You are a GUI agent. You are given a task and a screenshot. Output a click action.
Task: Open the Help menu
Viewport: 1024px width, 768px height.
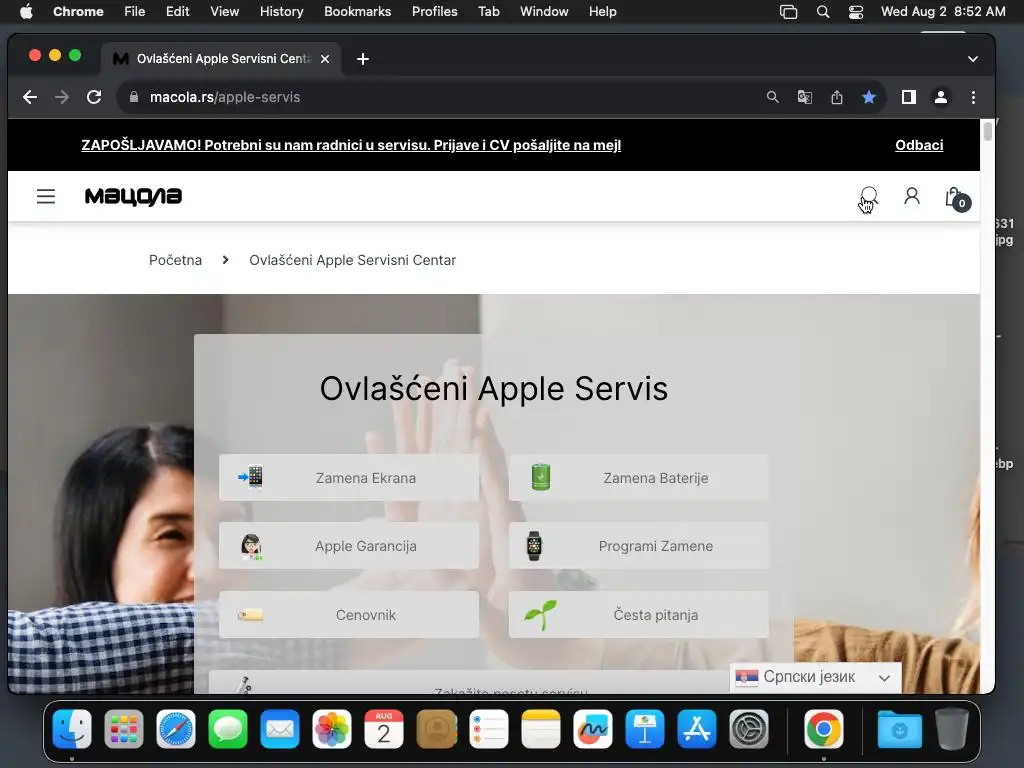pyautogui.click(x=602, y=12)
